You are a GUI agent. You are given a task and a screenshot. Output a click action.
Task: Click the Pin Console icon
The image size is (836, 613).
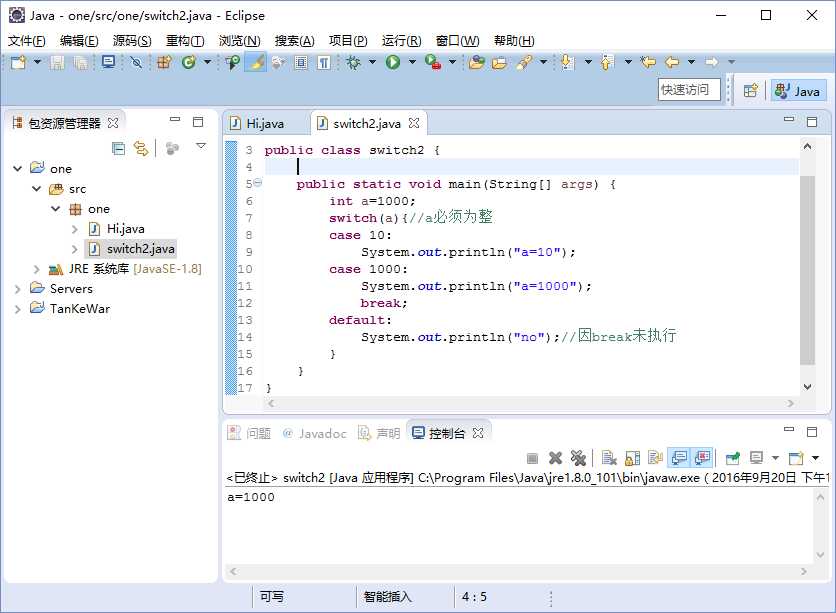tap(733, 458)
